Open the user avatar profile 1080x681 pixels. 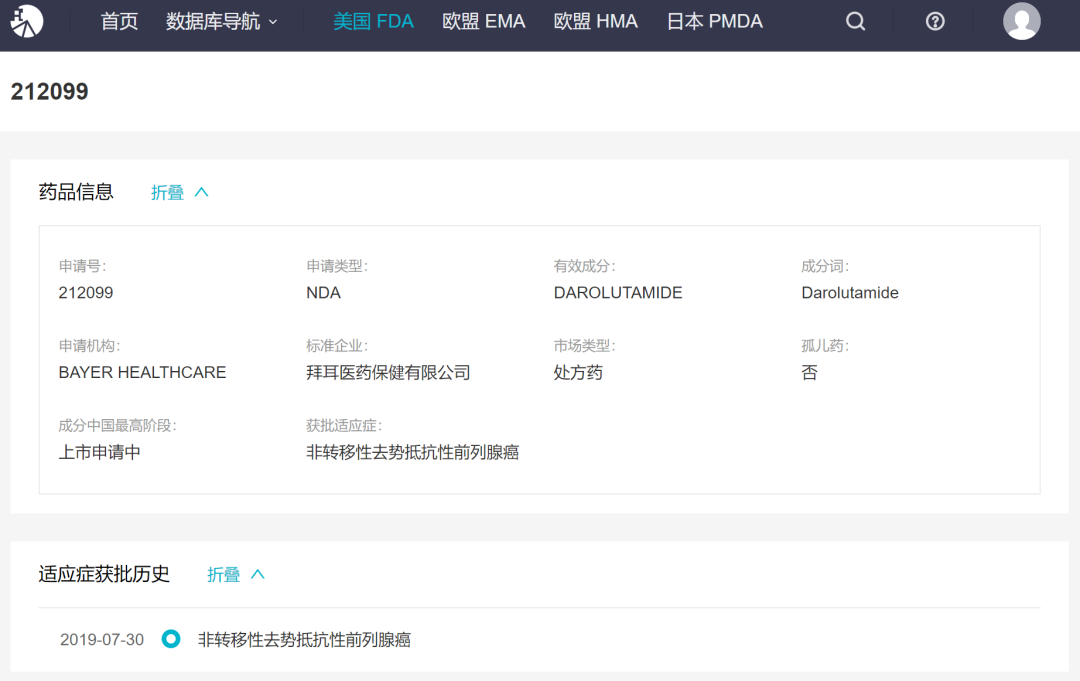click(x=1021, y=21)
